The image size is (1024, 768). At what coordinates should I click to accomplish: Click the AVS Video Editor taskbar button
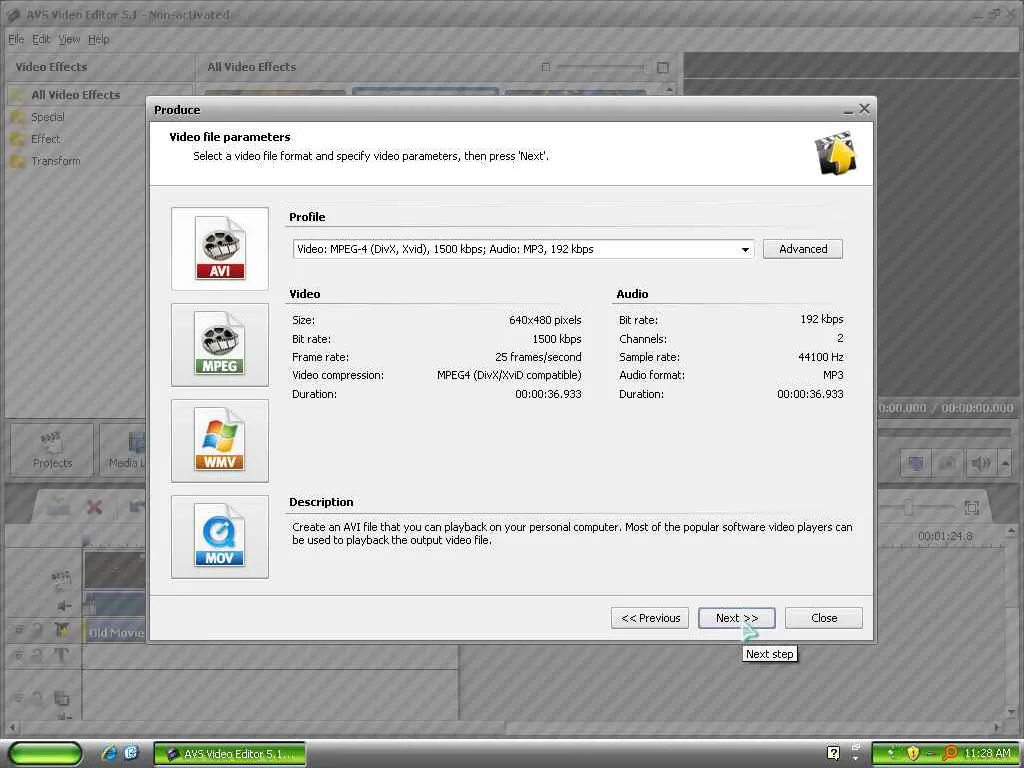pyautogui.click(x=230, y=754)
